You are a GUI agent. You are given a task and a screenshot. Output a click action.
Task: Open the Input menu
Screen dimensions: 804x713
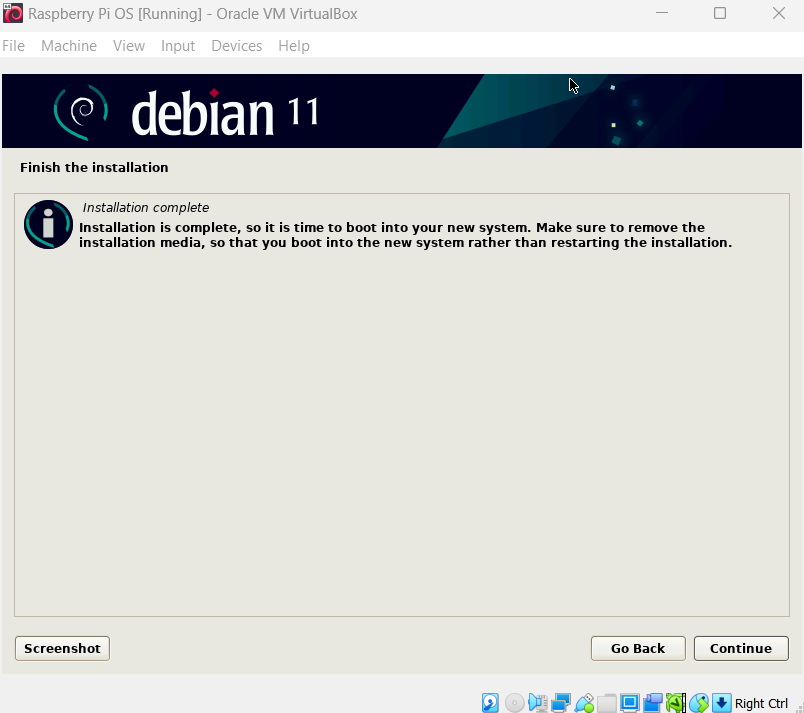[x=178, y=46]
